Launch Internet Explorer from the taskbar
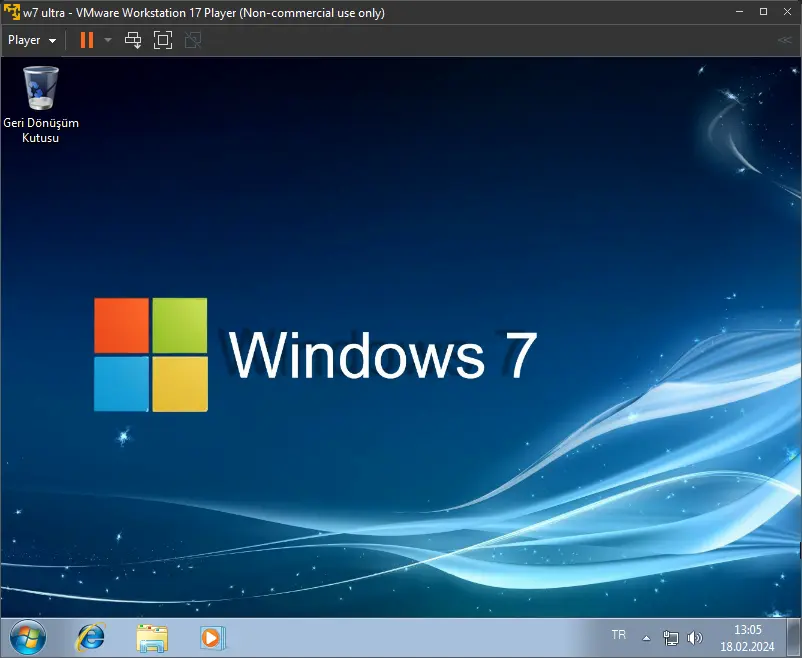The height and width of the screenshot is (658, 802). coord(91,638)
